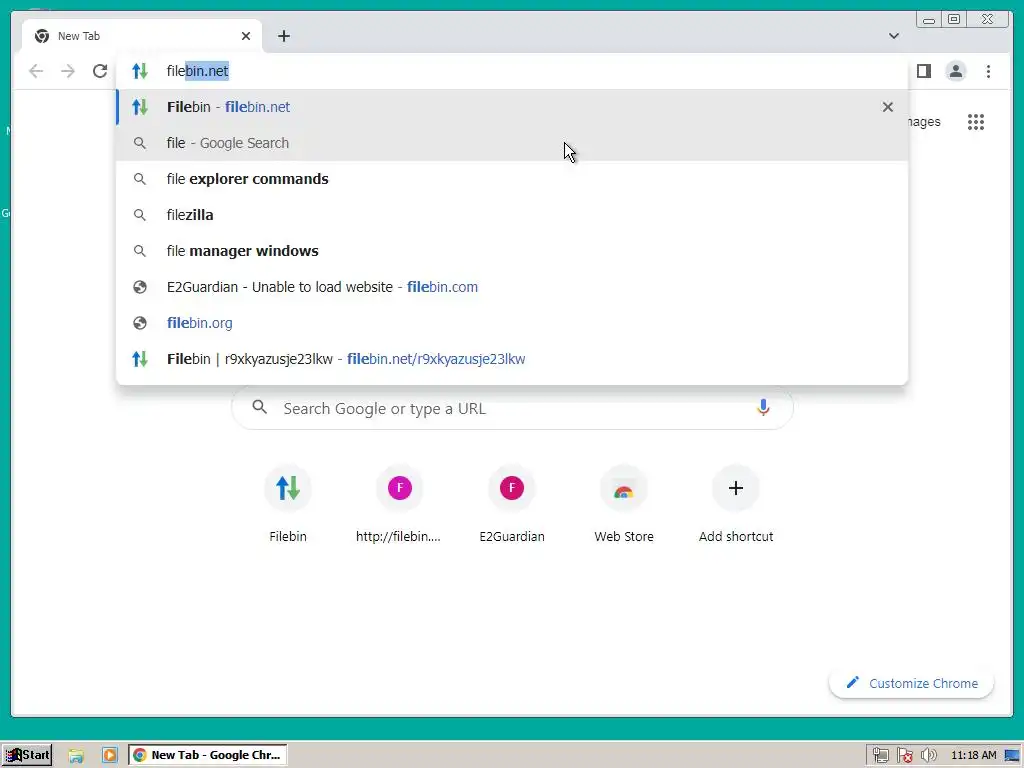Click the address bar text filebin.net

(x=197, y=71)
